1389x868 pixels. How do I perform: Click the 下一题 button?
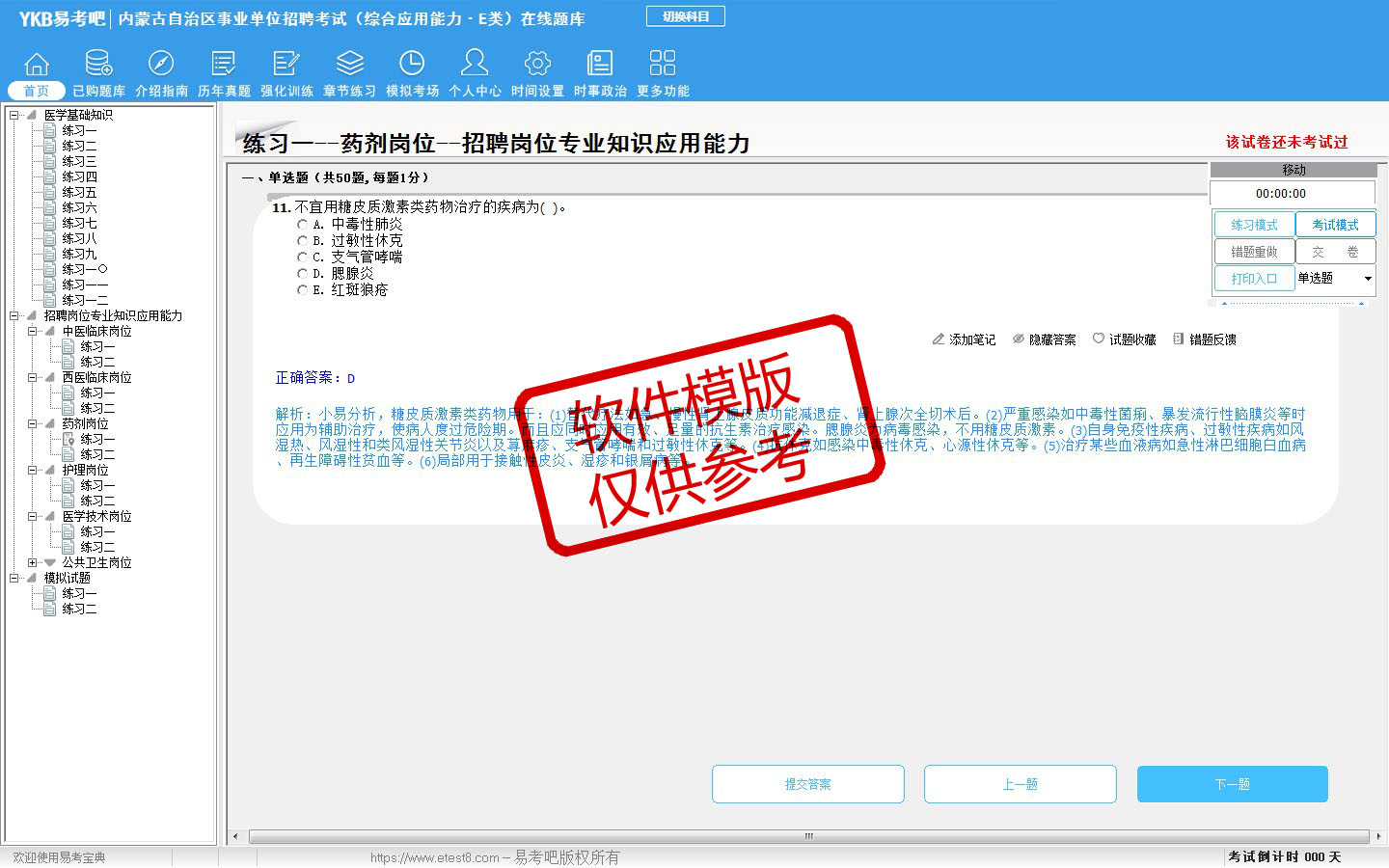point(1232,784)
